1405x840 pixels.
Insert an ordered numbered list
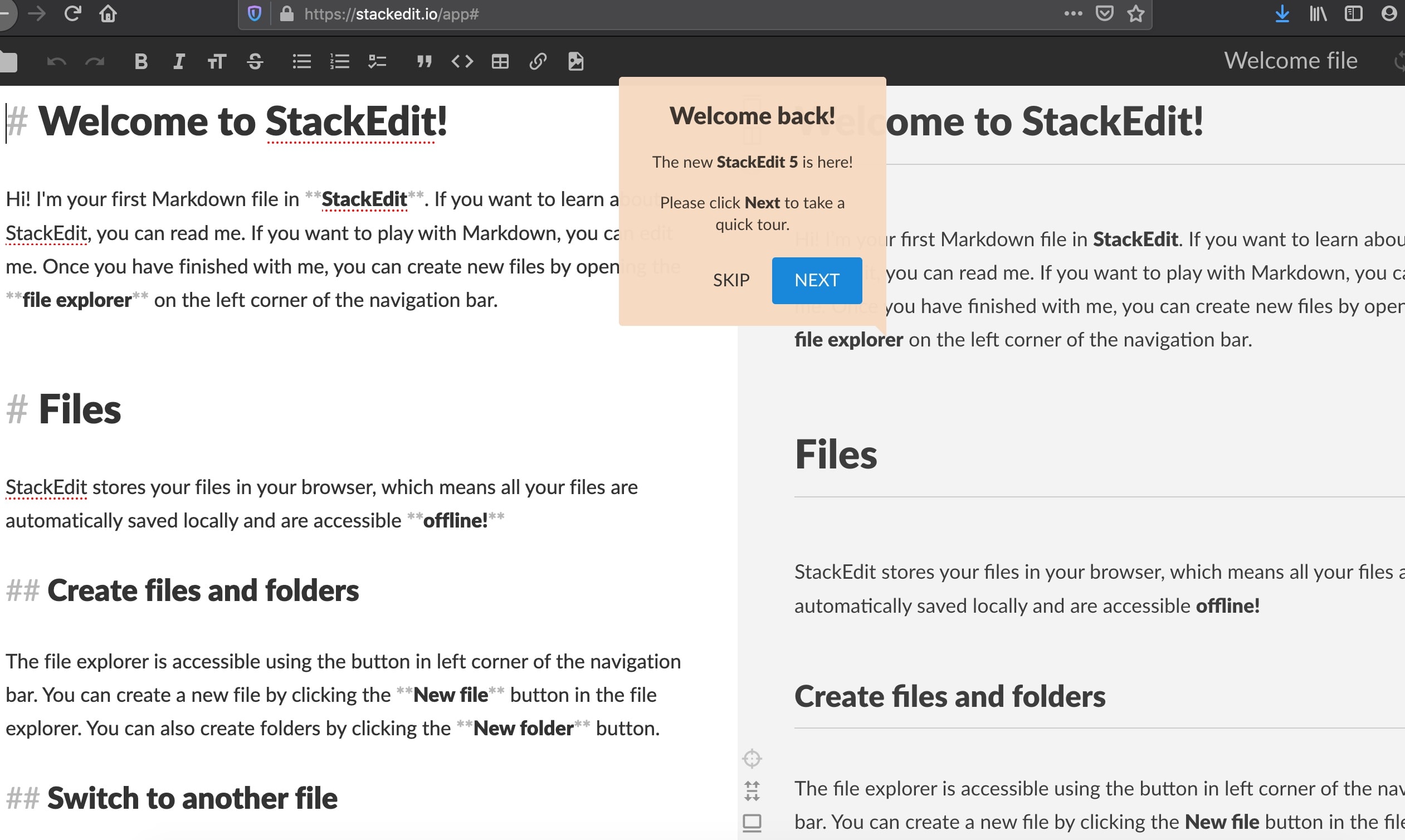340,61
